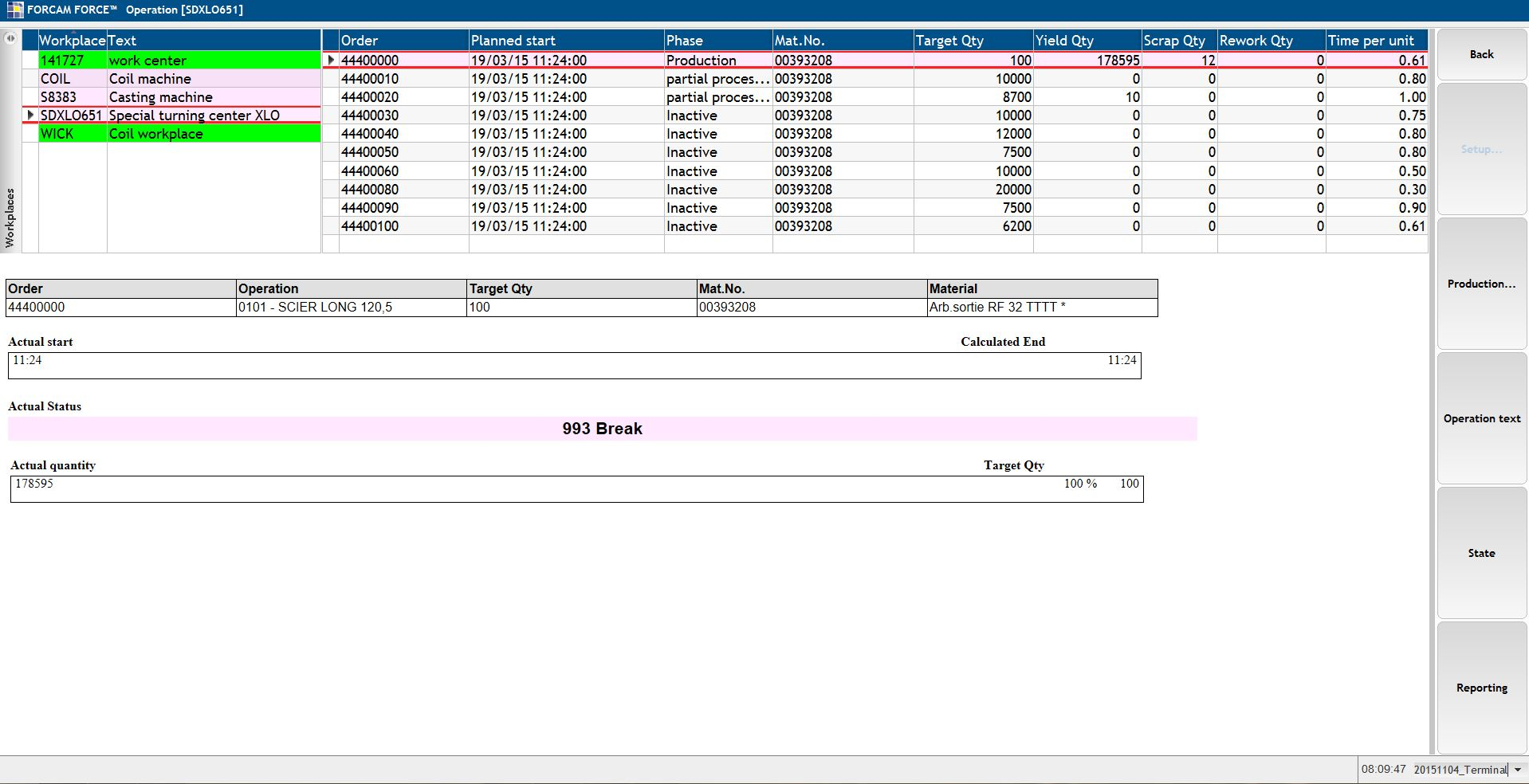The height and width of the screenshot is (784, 1529).
Task: Click row indicator arrow for order 44400000
Action: coord(331,60)
